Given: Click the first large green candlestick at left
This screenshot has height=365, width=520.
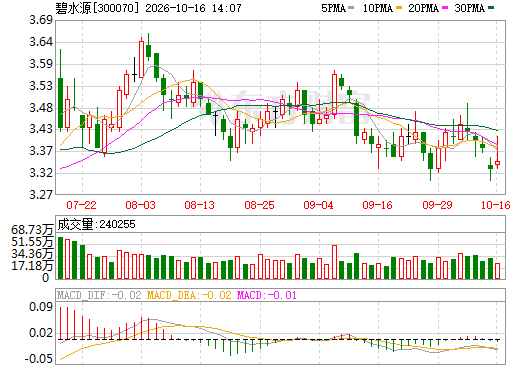Looking at the screenshot, I should 60,103.
